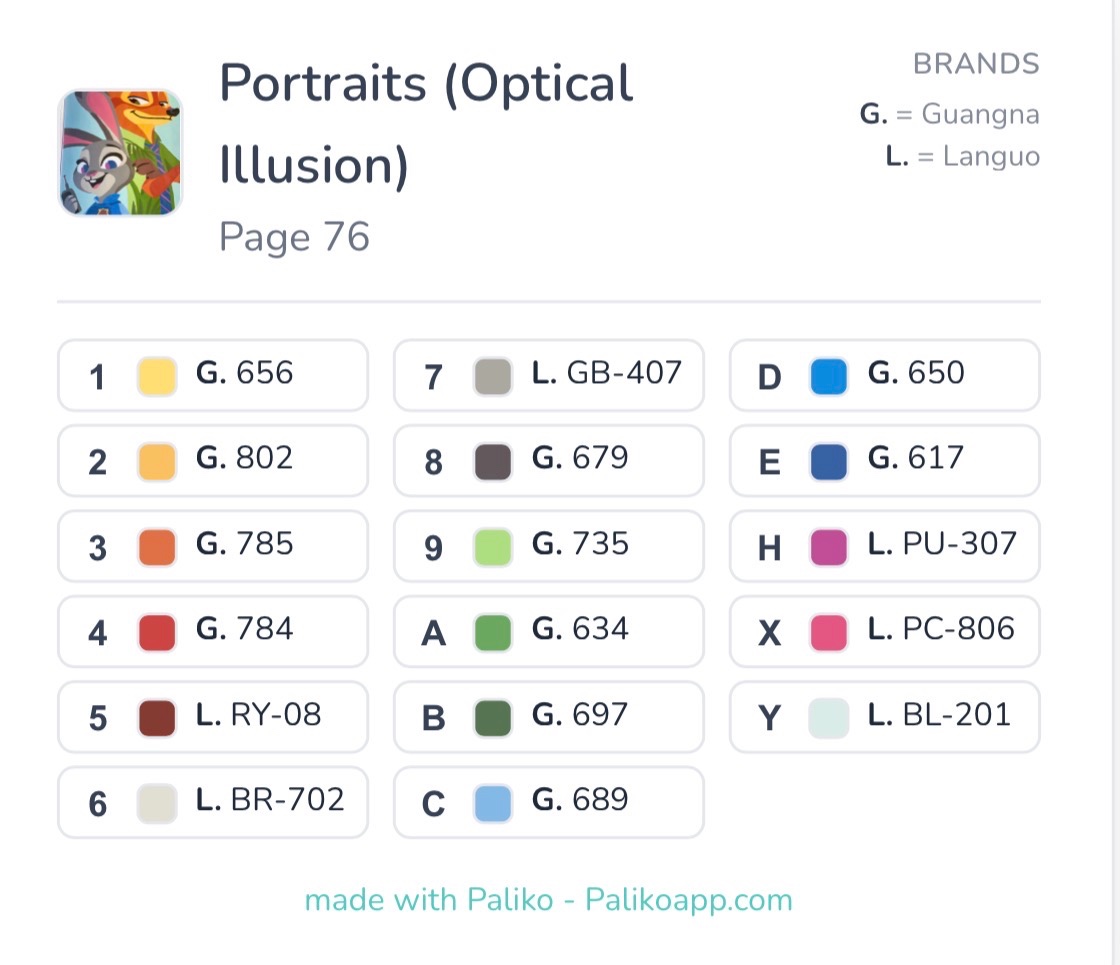Click the Zootopia portrait thumbnail

(x=120, y=152)
